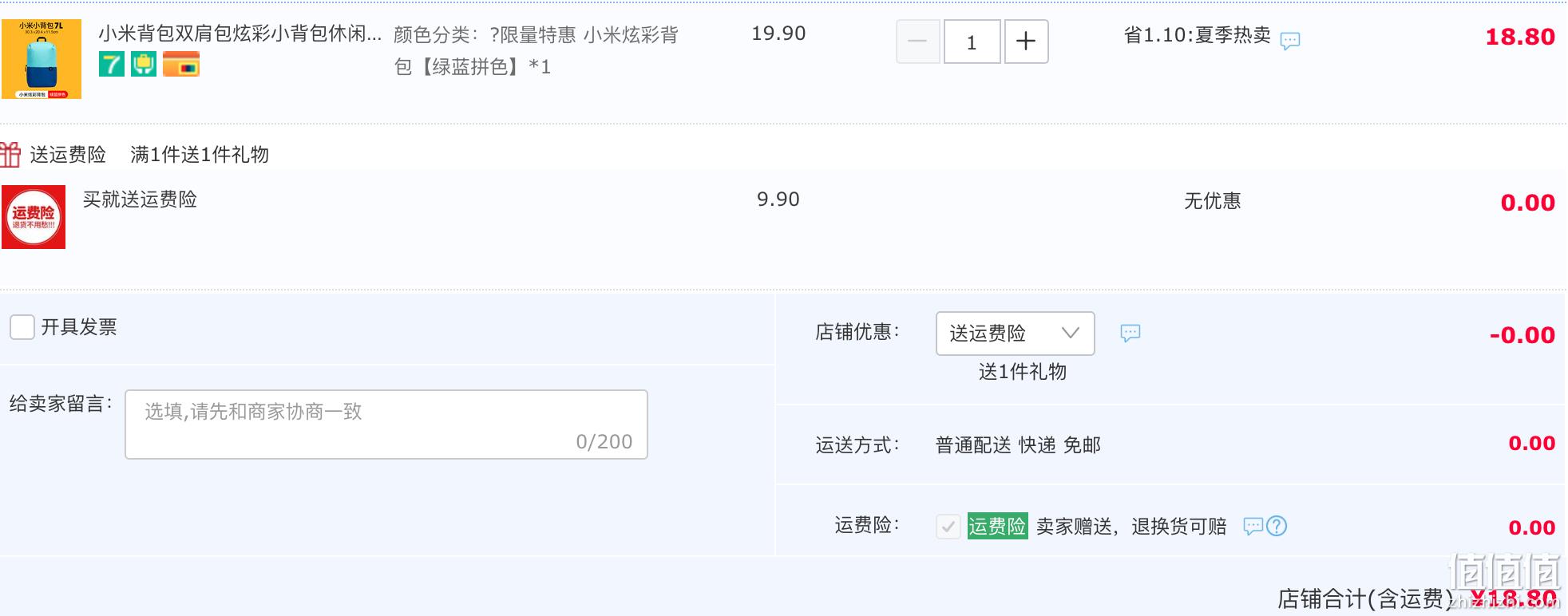Click the 运费险 comment bubble icon
The height and width of the screenshot is (616, 1568).
point(1253,526)
